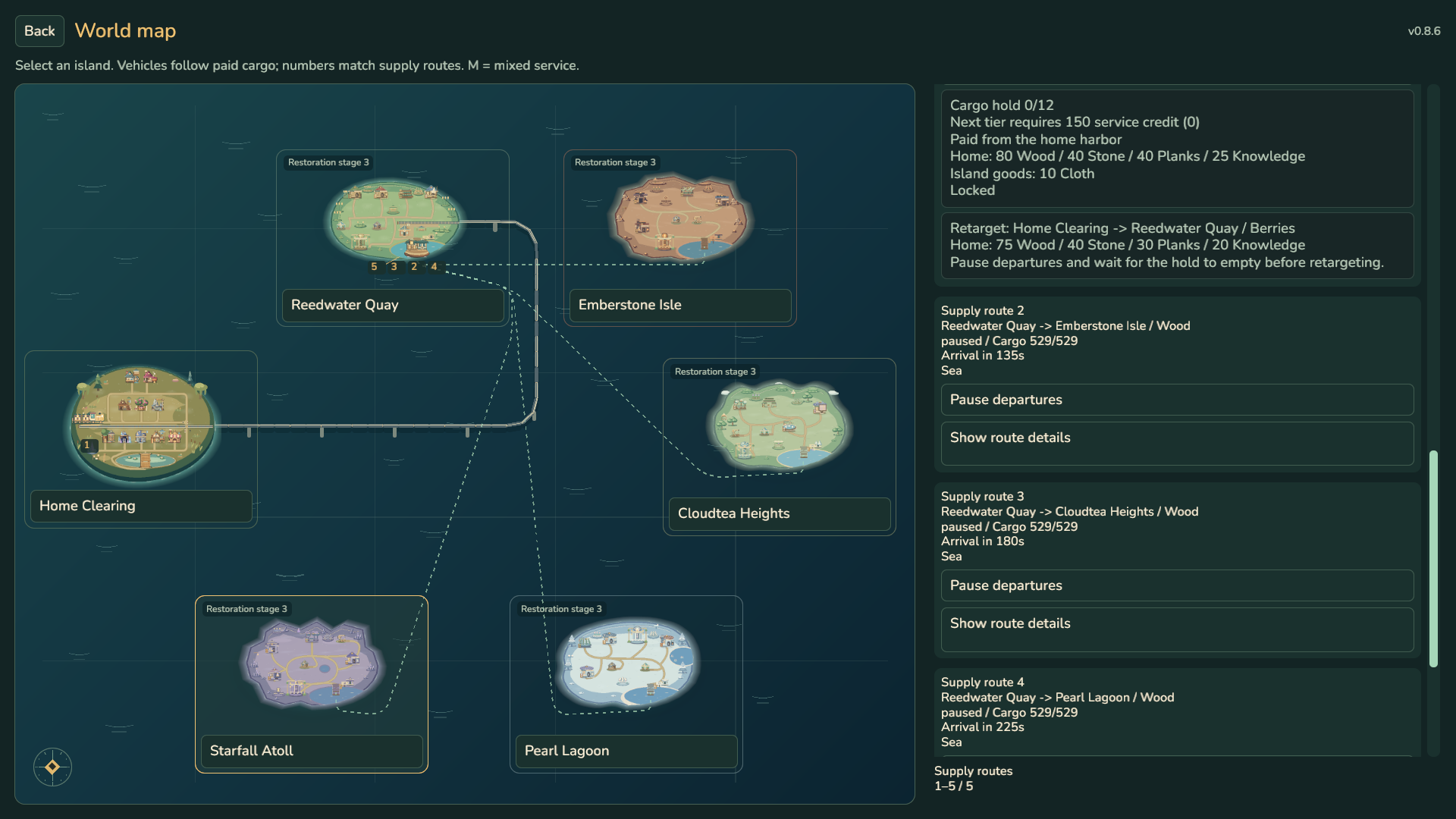The image size is (1456, 819).
Task: Click the Home Clearing name label
Action: (x=141, y=506)
